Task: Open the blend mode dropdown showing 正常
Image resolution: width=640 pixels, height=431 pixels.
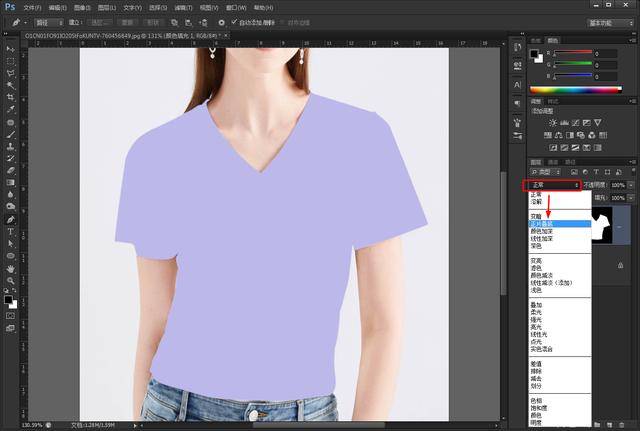Action: coord(553,185)
